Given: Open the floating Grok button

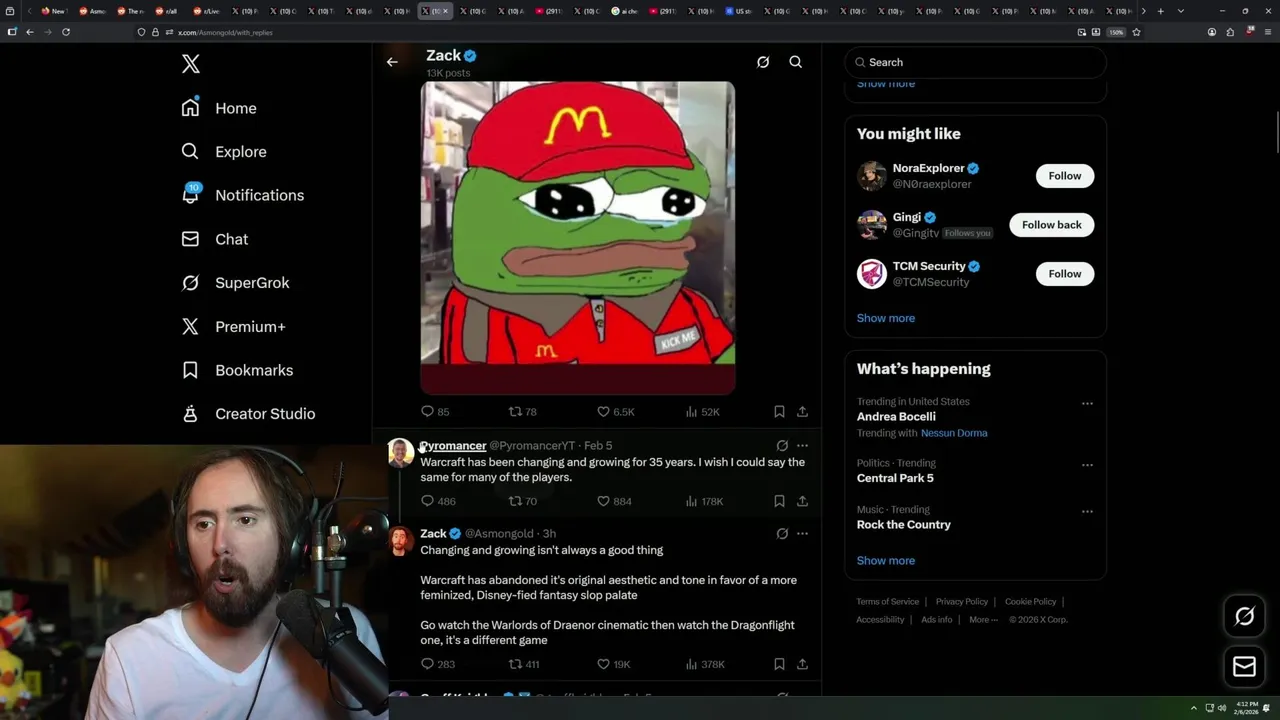Looking at the screenshot, I should click(1245, 617).
